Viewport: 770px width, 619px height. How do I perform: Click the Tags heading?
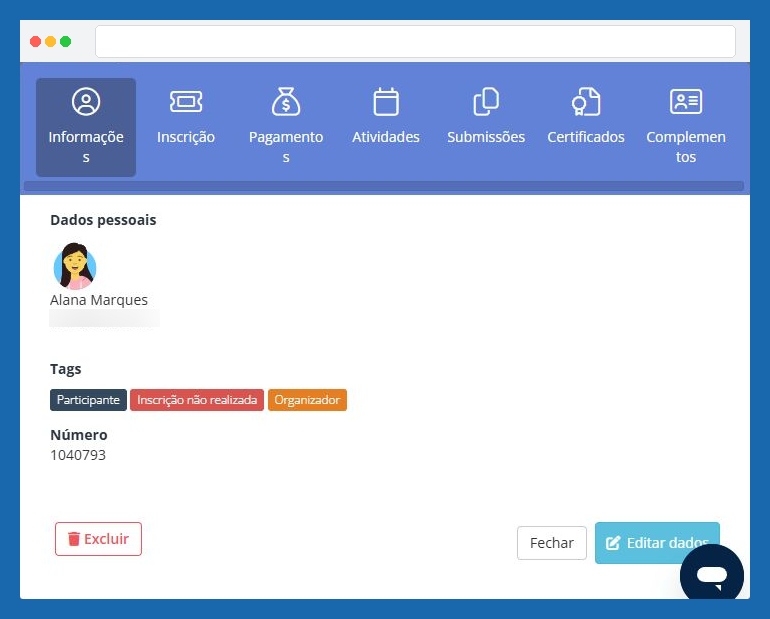(66, 369)
